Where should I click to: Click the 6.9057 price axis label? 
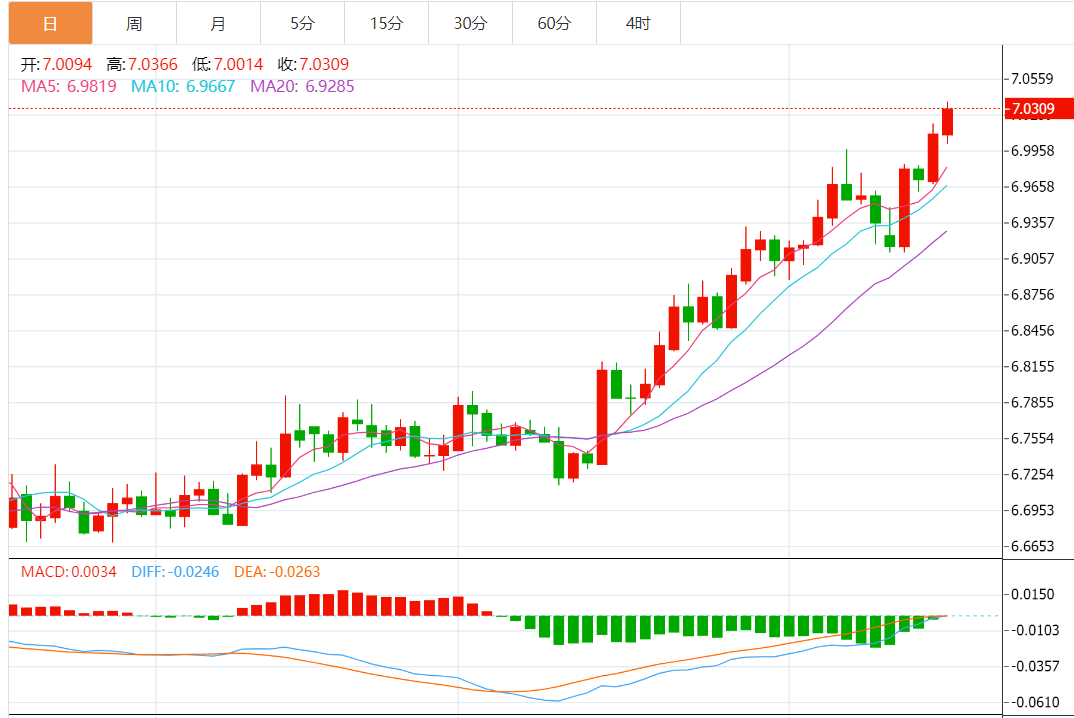(x=1032, y=259)
